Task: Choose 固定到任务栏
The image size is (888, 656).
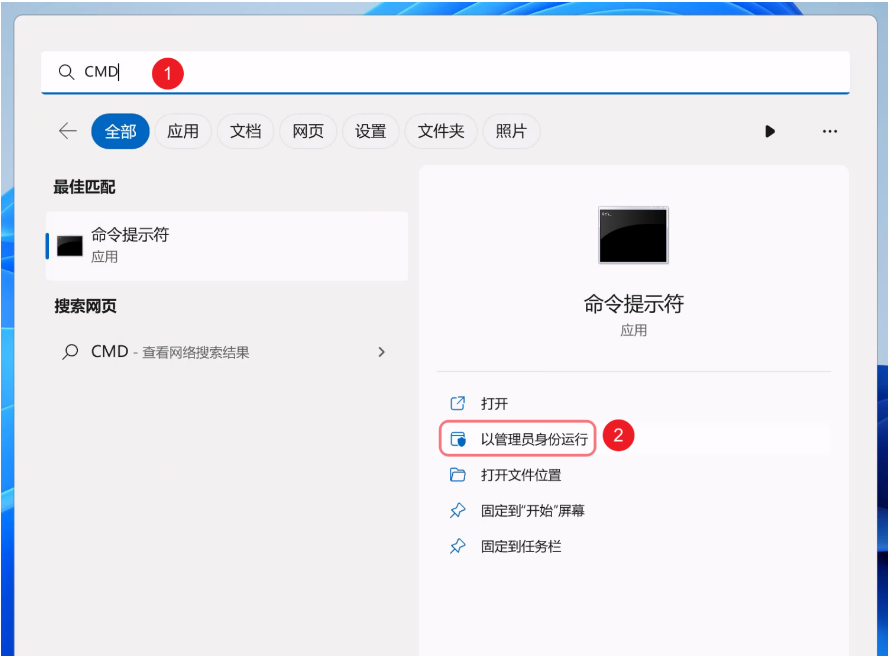Action: point(634,546)
